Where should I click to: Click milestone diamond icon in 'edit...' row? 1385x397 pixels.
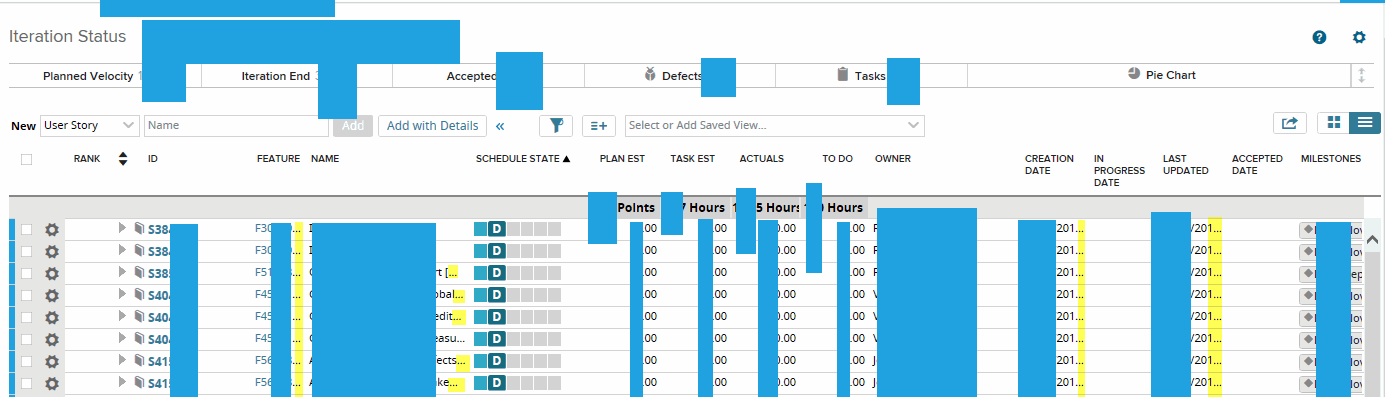pyautogui.click(x=1308, y=317)
